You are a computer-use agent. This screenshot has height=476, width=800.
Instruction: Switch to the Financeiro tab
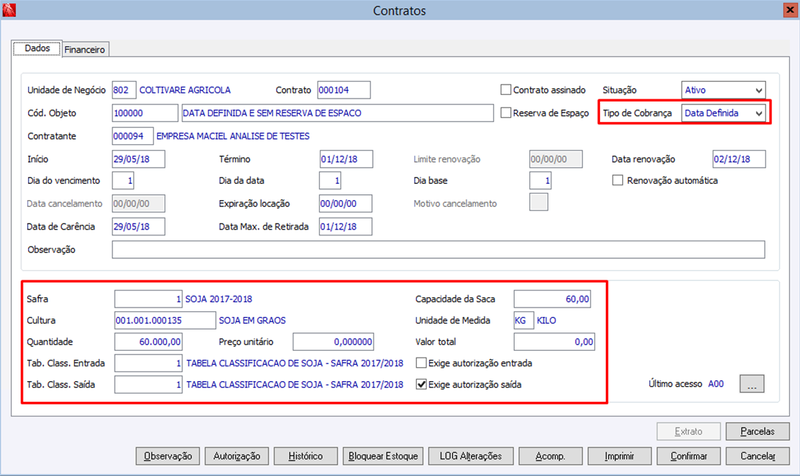pos(85,49)
